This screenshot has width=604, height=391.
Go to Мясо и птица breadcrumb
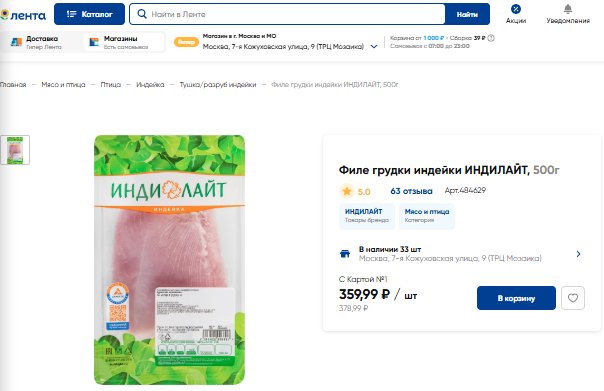[x=63, y=84]
